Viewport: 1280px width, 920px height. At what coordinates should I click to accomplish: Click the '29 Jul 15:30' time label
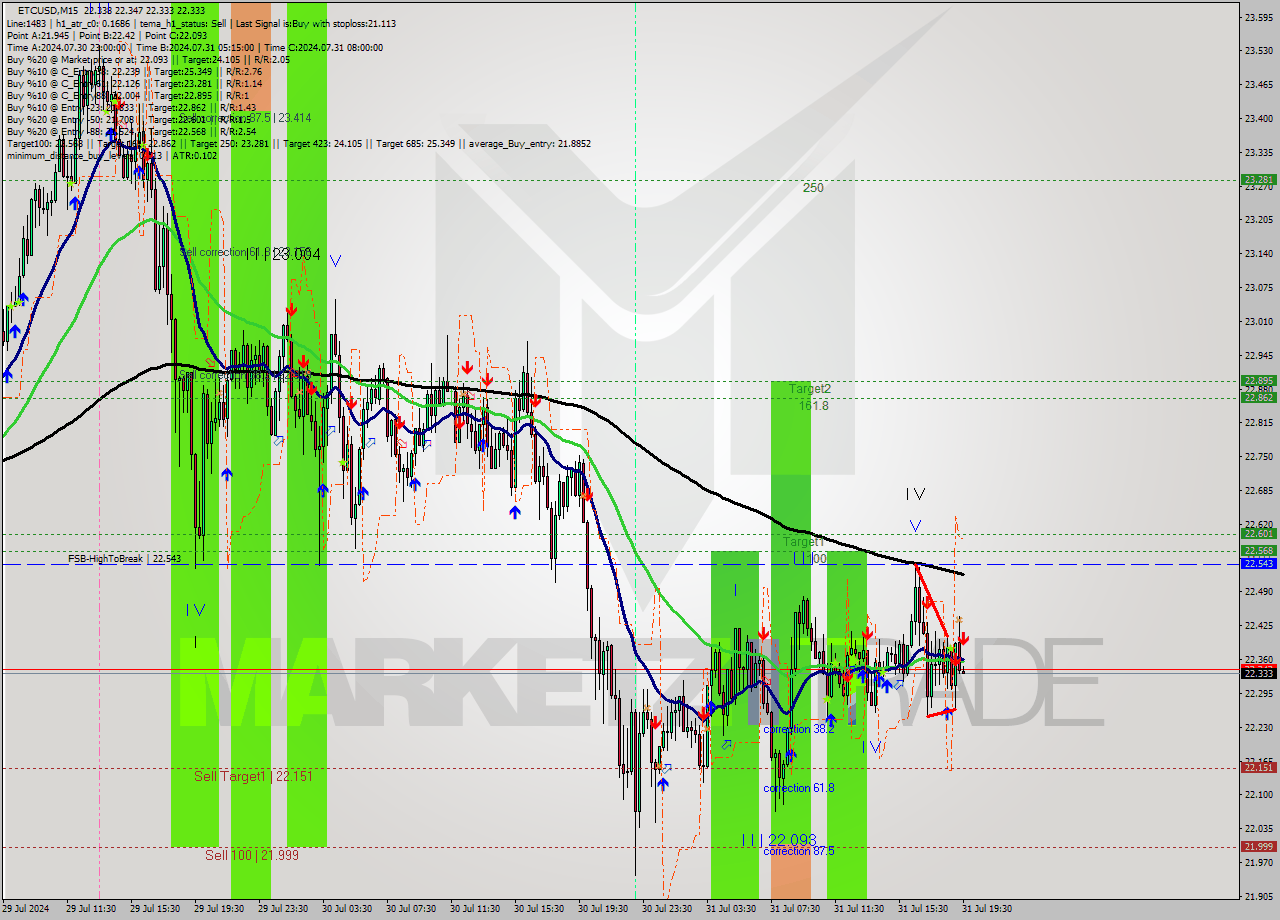155,909
